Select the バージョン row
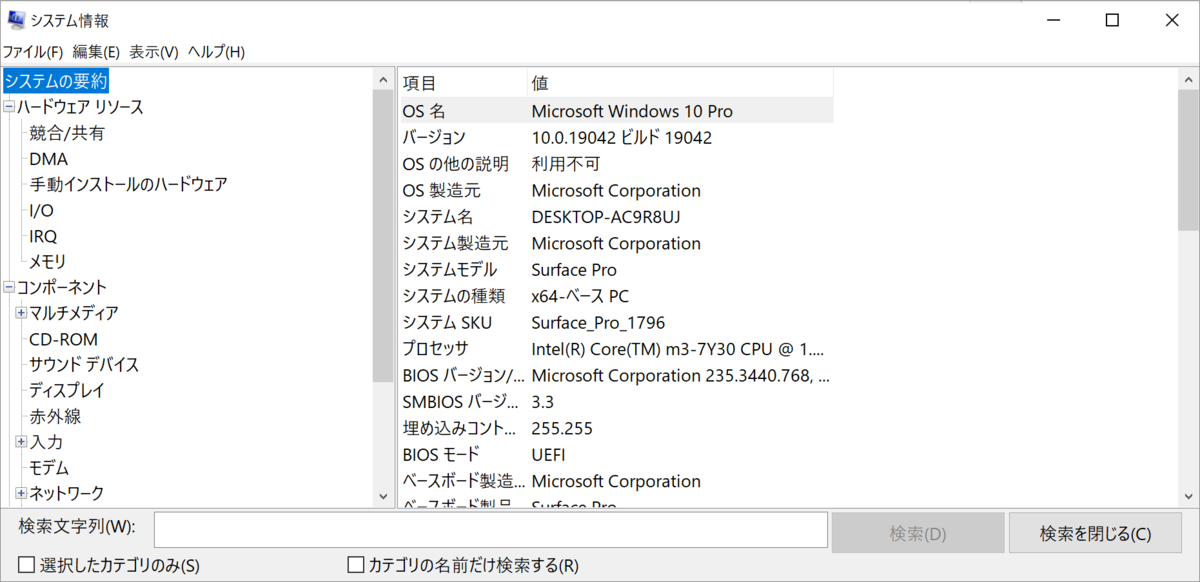This screenshot has width=1200, height=582. tap(615, 137)
